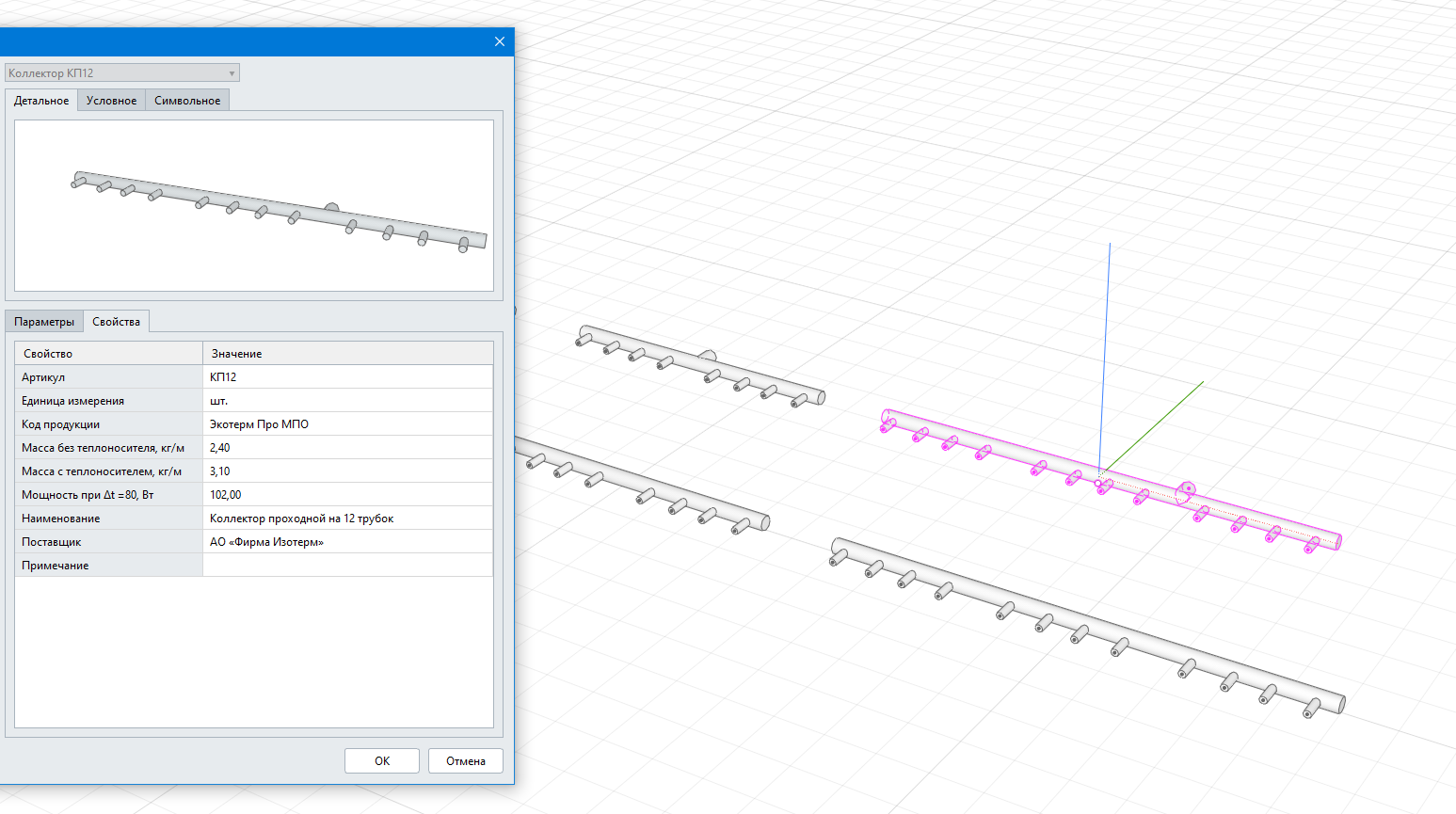Click the Свойство column header
This screenshot has width=1456, height=814.
(108, 354)
